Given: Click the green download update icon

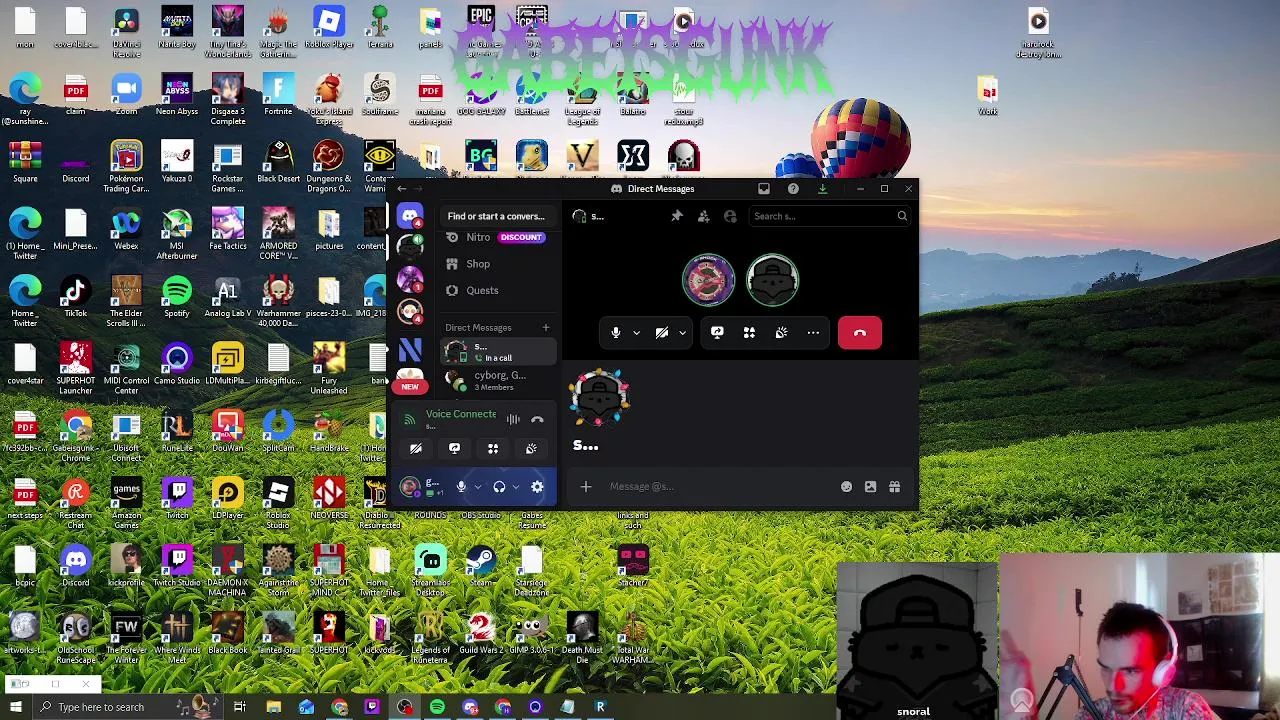Looking at the screenshot, I should point(822,189).
